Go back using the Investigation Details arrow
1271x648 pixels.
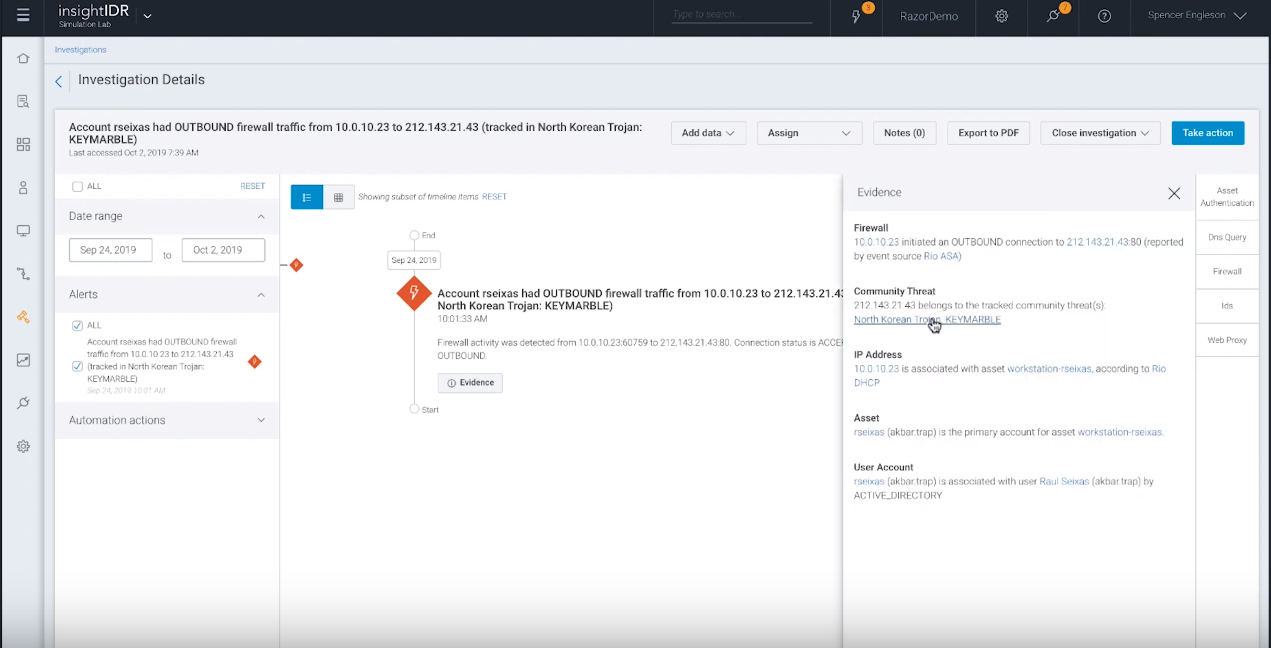pyautogui.click(x=58, y=81)
